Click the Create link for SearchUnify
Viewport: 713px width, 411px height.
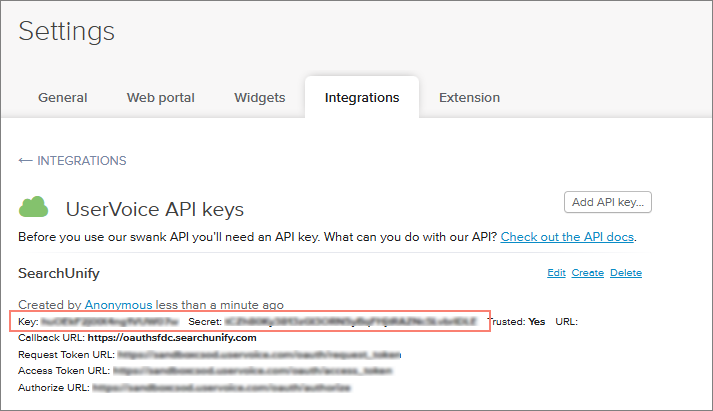click(587, 273)
